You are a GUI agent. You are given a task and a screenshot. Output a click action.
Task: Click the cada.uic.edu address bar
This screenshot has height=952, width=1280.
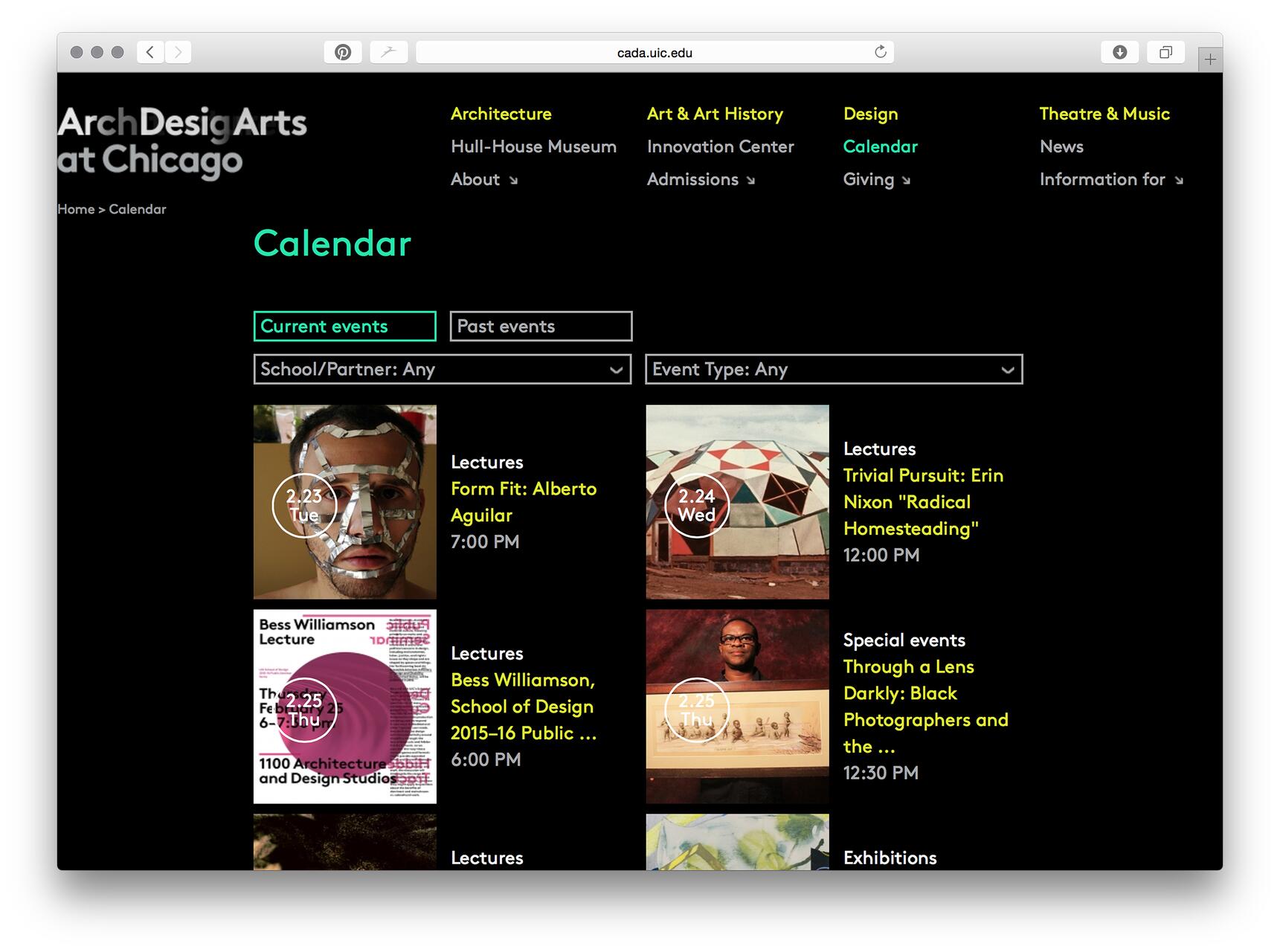(x=655, y=52)
